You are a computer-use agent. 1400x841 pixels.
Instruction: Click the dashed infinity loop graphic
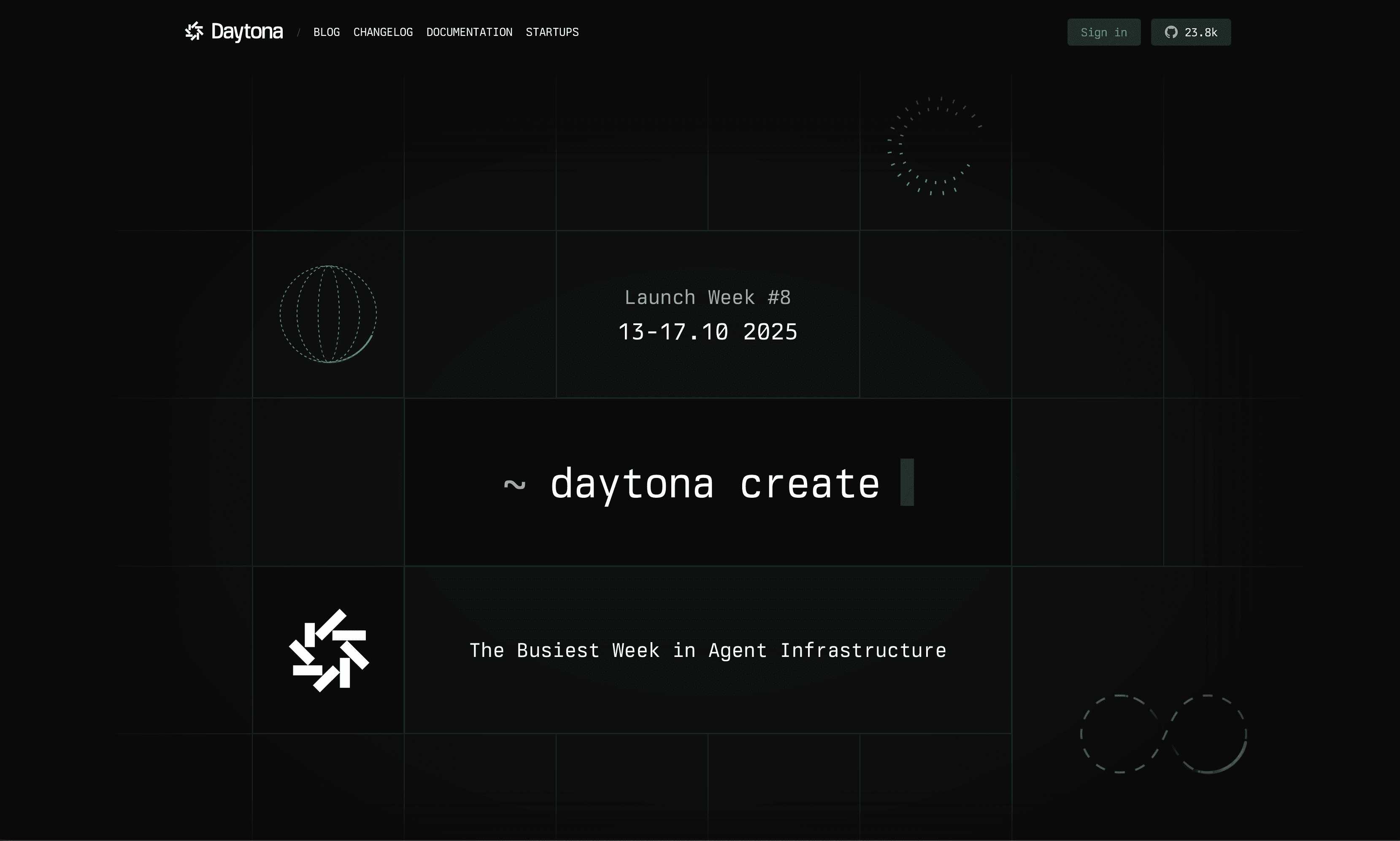click(1164, 734)
